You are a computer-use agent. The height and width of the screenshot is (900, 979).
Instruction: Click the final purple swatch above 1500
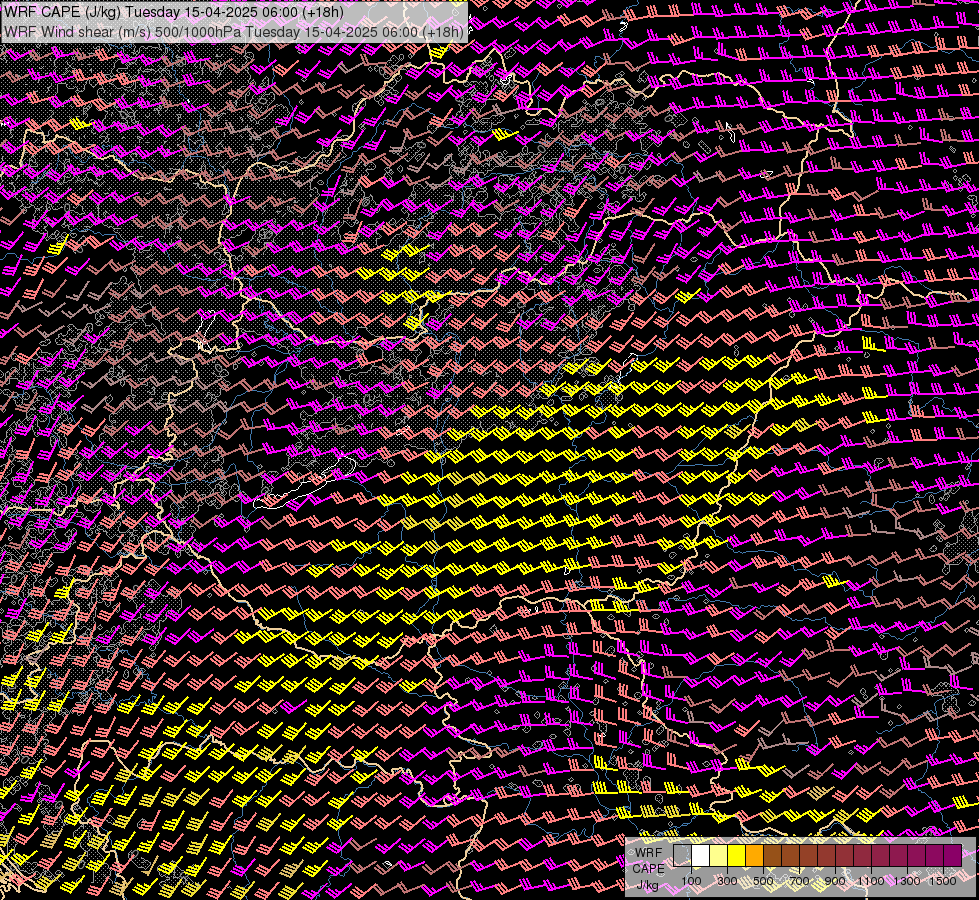(952, 855)
